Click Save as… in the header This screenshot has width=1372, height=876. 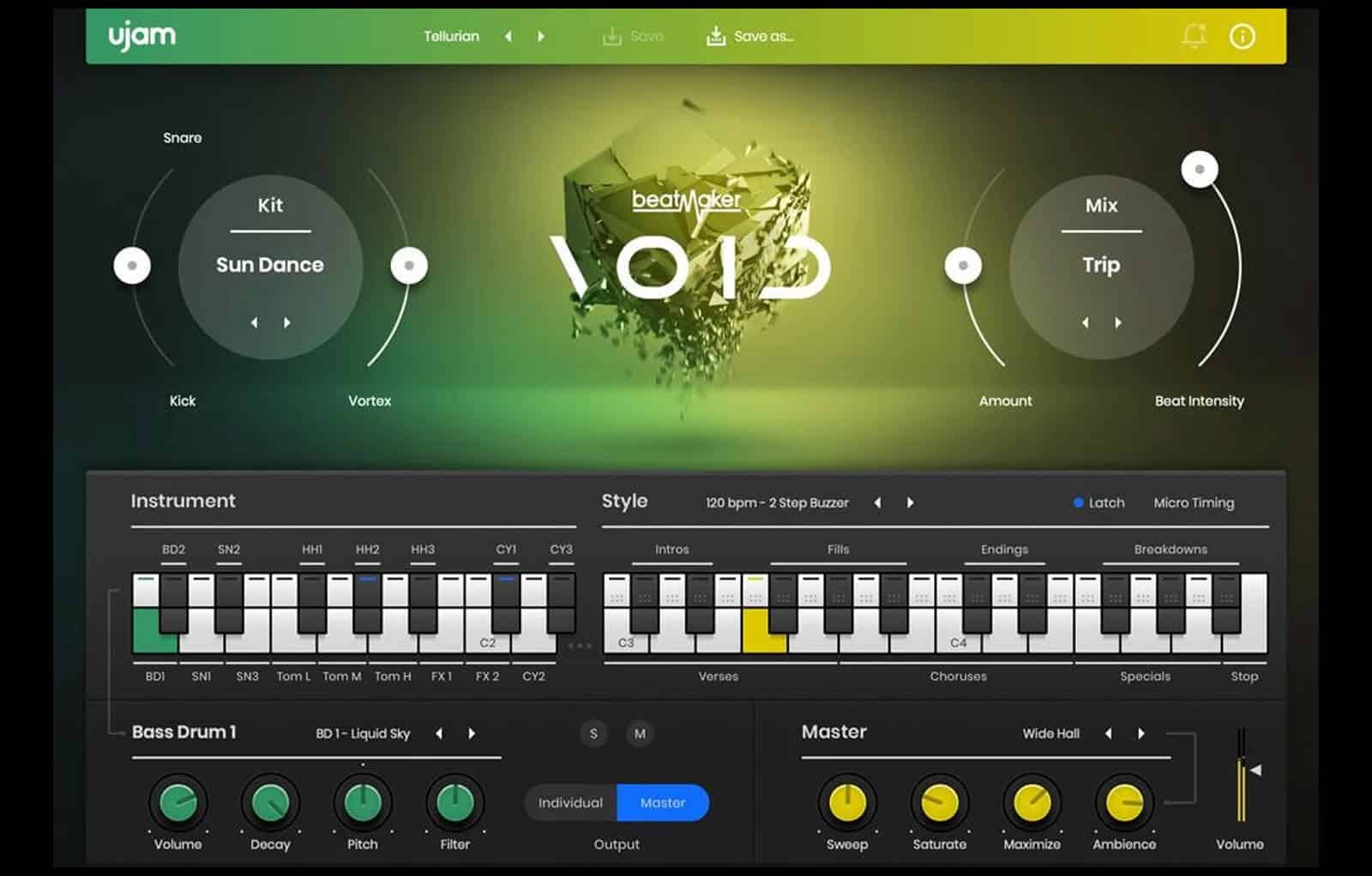(x=749, y=36)
